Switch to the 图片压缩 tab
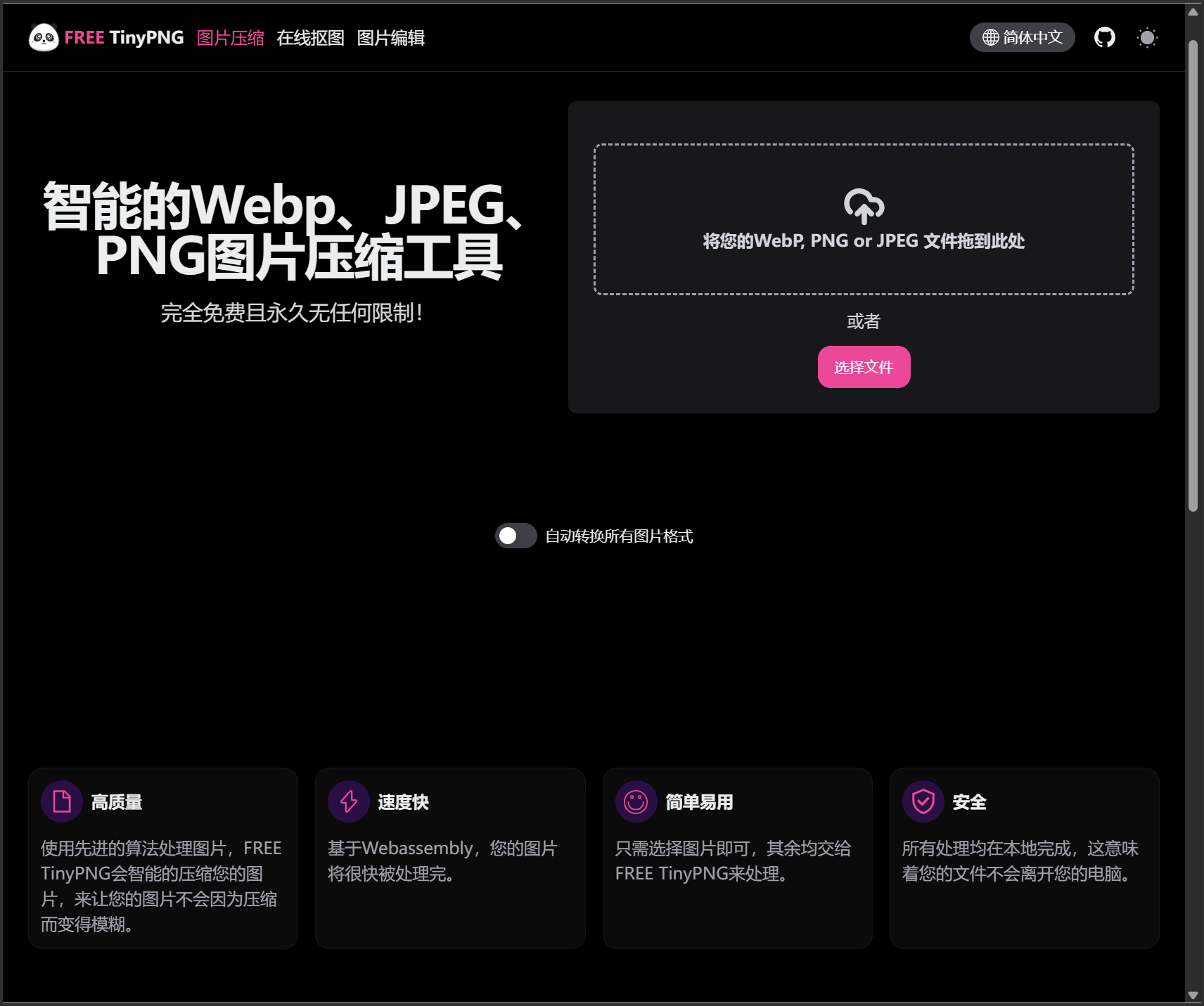The image size is (1204, 1006). [x=231, y=38]
